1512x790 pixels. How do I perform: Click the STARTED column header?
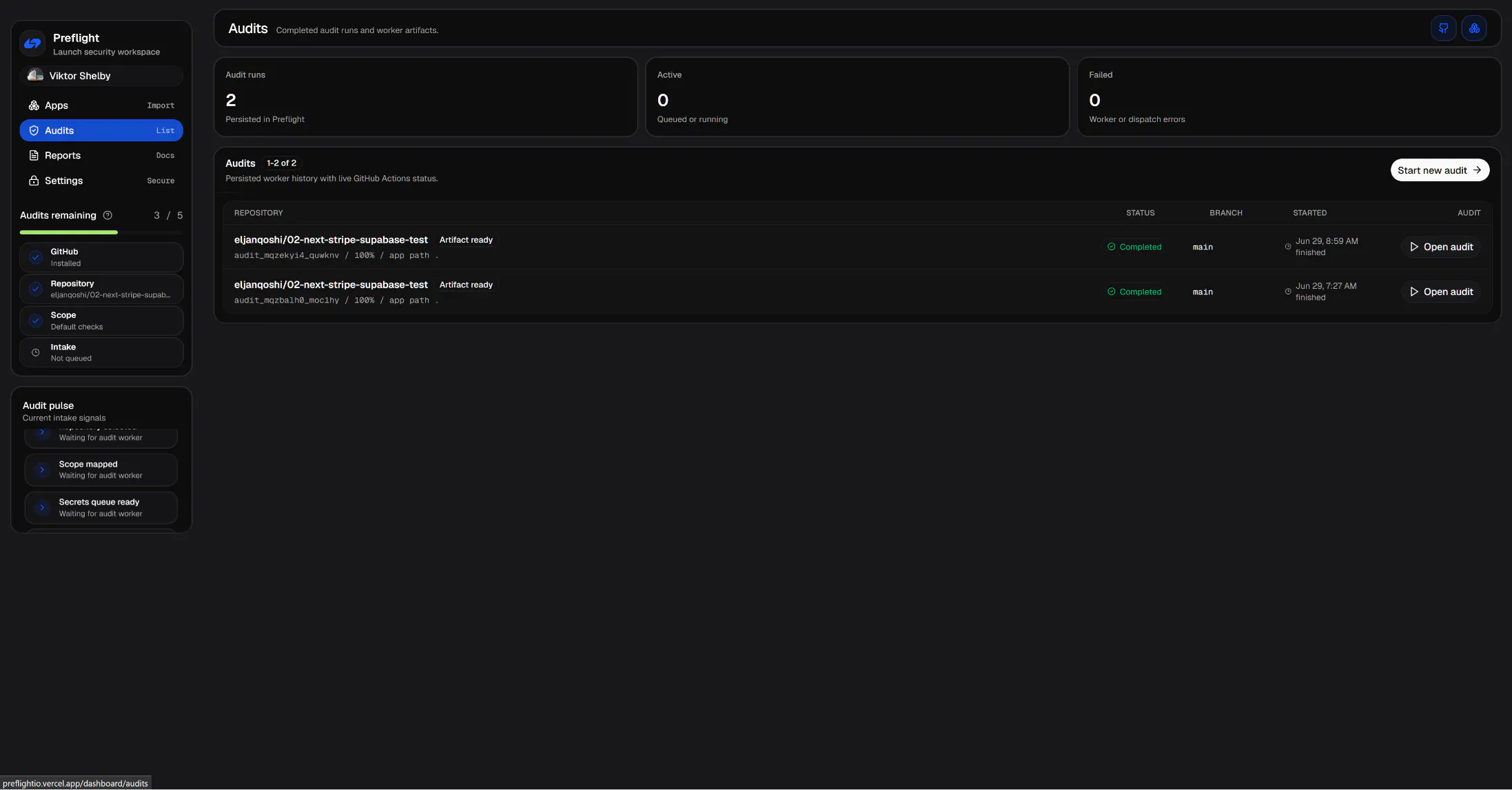[x=1309, y=213]
